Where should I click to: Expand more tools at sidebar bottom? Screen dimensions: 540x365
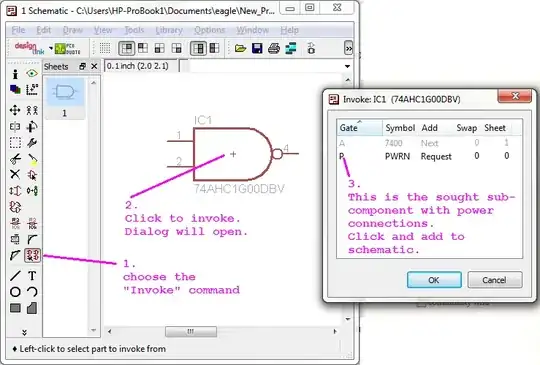point(24,332)
